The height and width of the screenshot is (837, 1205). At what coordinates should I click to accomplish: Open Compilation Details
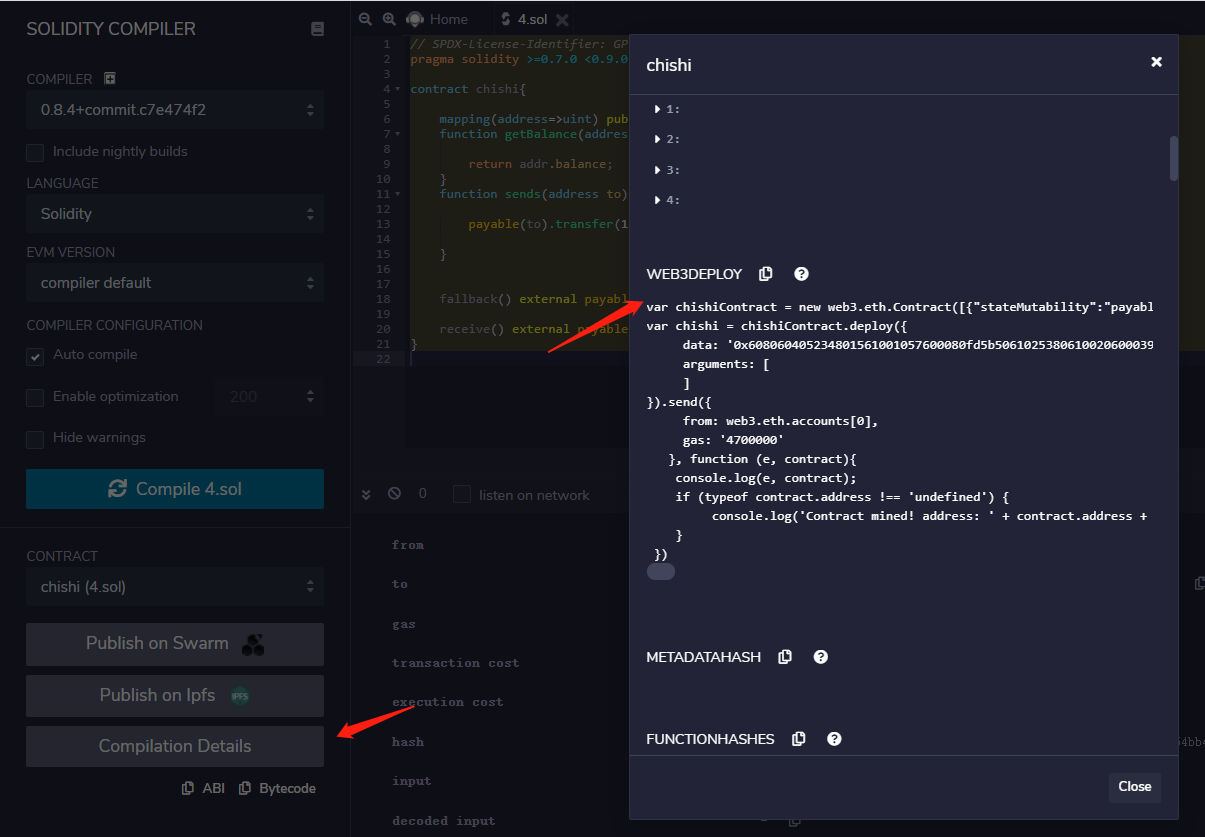point(175,746)
